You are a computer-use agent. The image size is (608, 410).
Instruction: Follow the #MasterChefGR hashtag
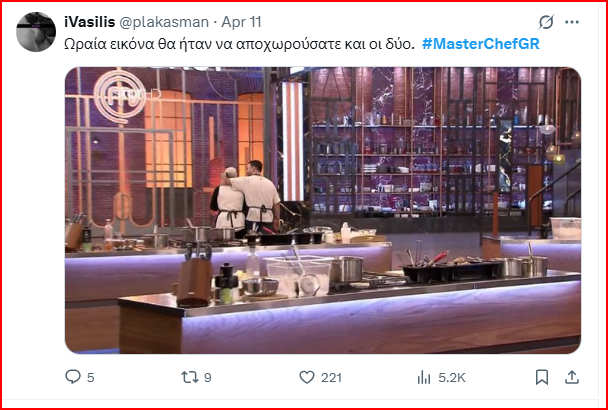(480, 44)
